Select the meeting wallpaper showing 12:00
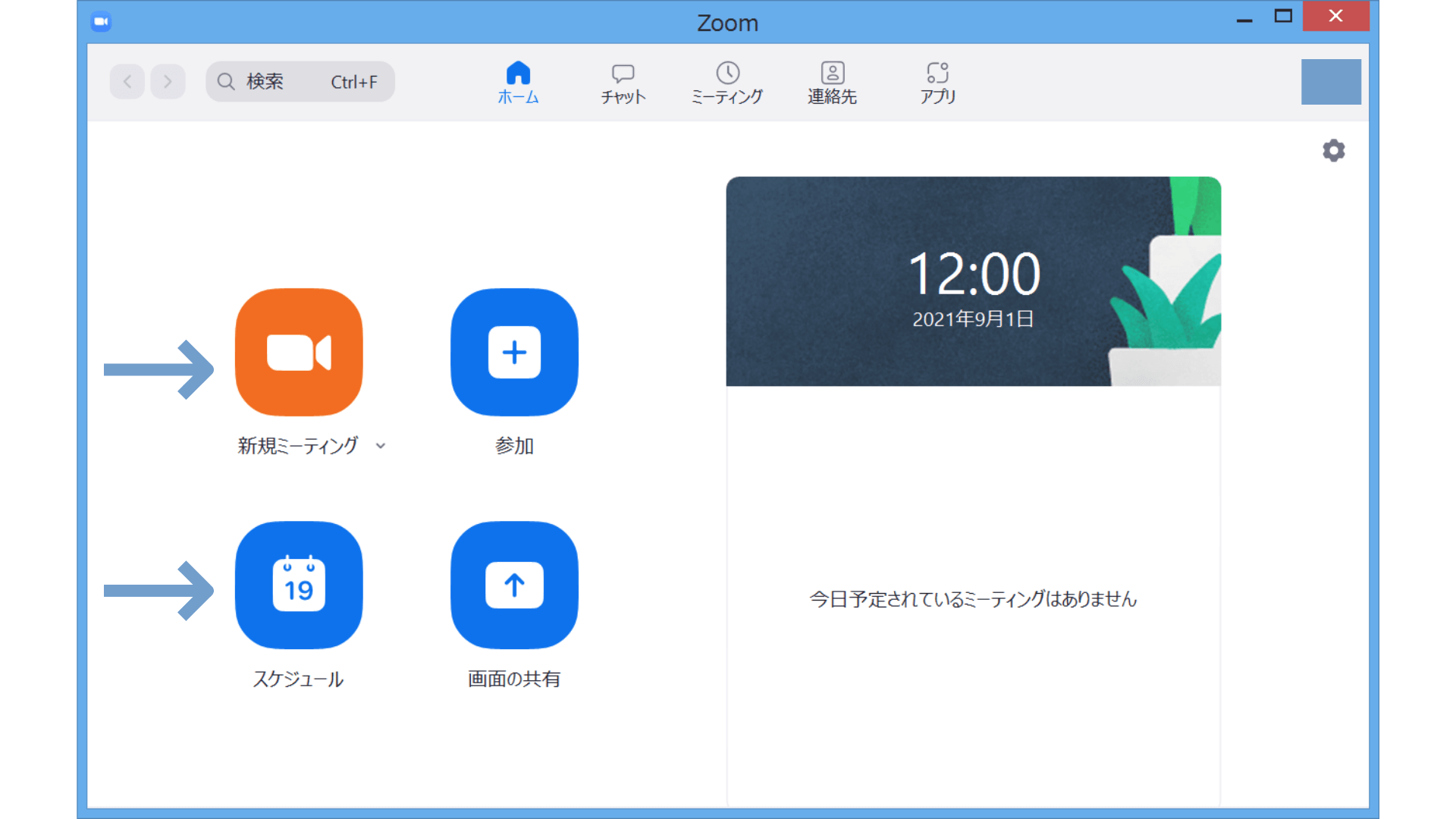Viewport: 1456px width, 819px height. [x=974, y=281]
